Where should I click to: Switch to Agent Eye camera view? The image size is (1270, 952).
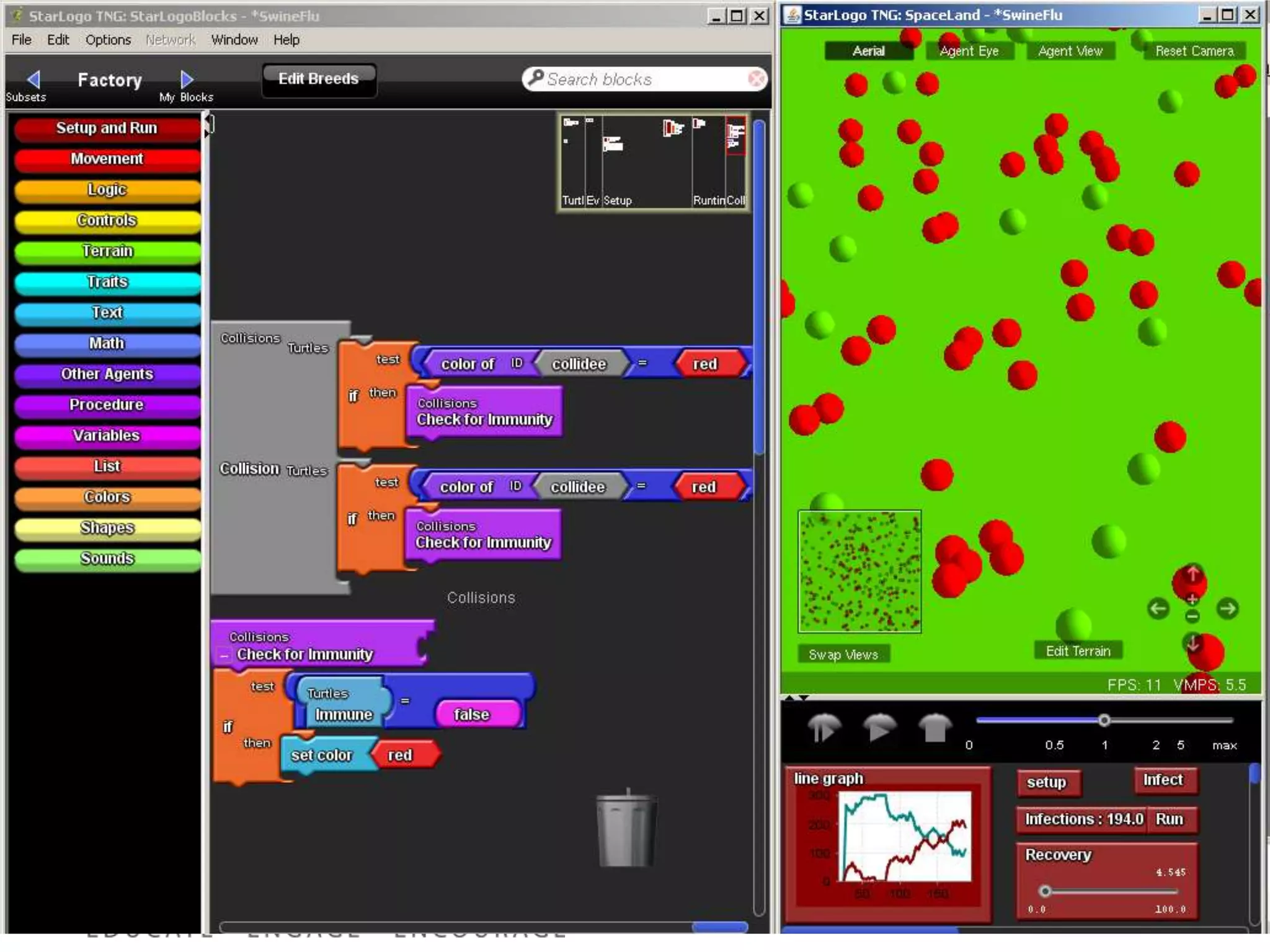[969, 51]
